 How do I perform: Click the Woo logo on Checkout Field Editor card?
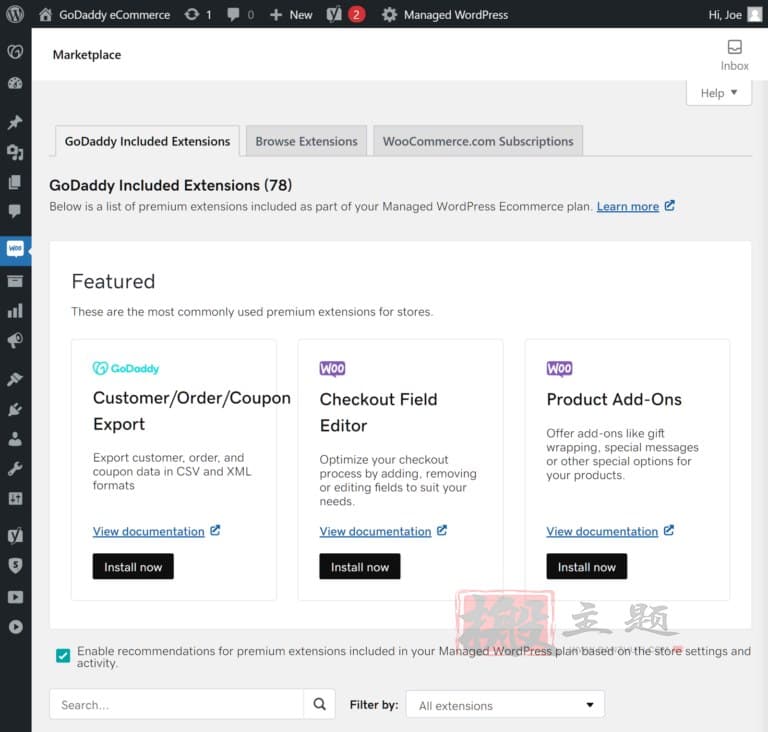tap(332, 368)
